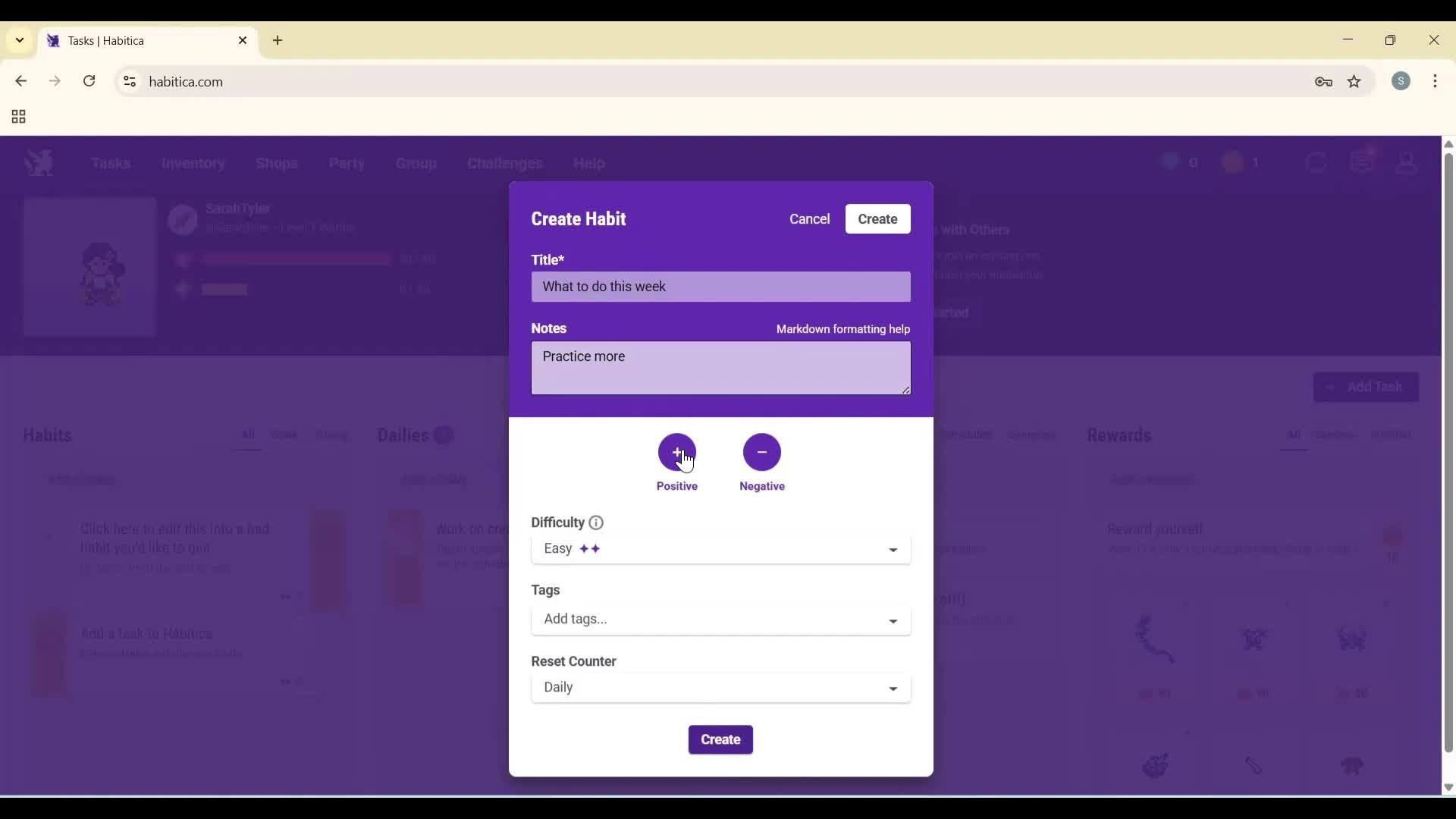Select the All filter under Habits
This screenshot has width=1456, height=819.
click(248, 435)
